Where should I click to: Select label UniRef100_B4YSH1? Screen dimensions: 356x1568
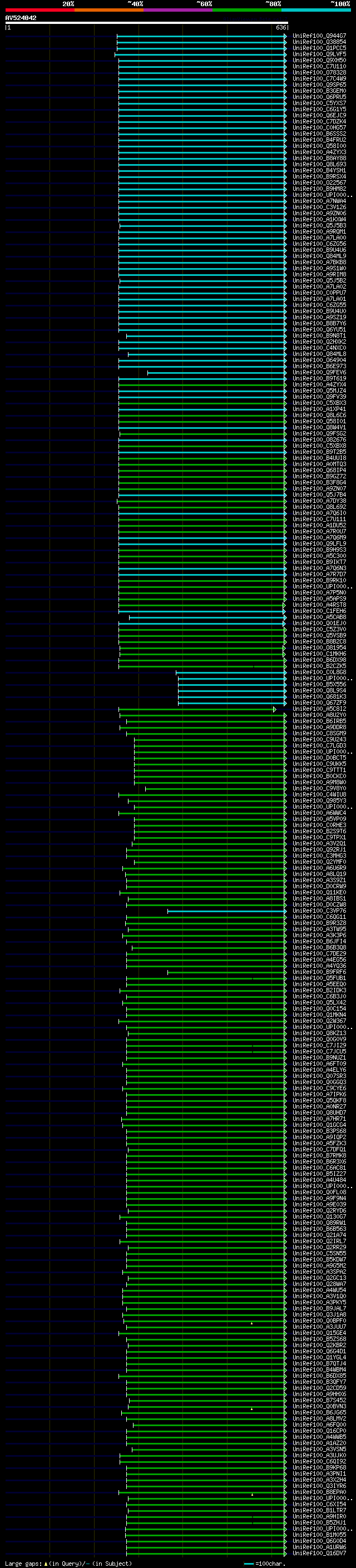[x=319, y=170]
